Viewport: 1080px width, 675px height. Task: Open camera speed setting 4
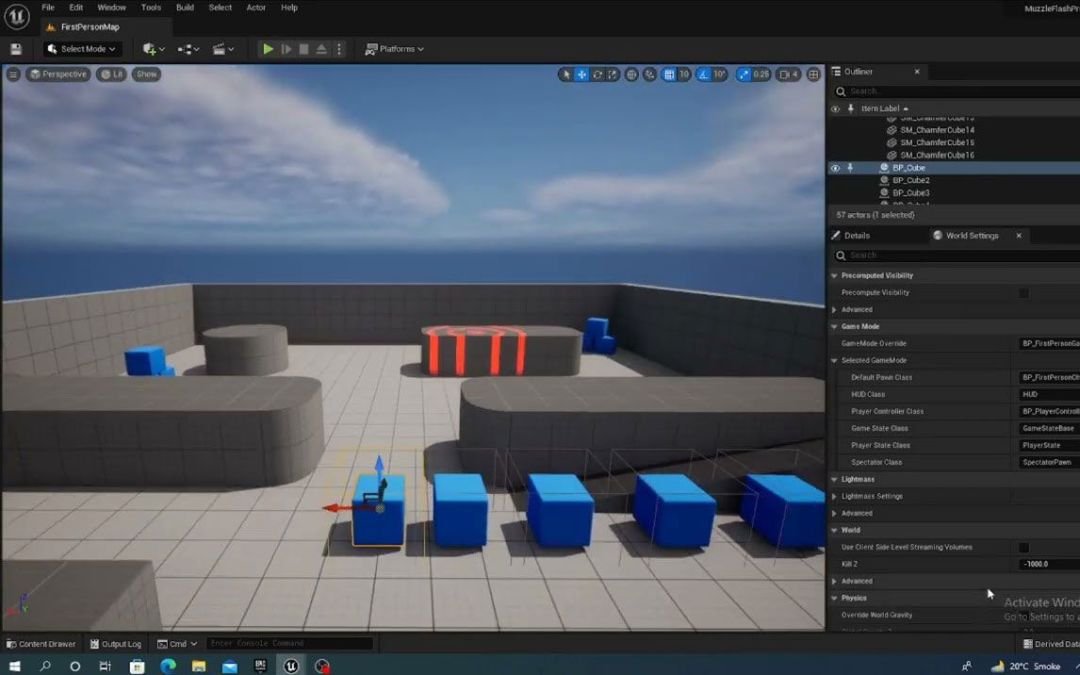pos(789,74)
